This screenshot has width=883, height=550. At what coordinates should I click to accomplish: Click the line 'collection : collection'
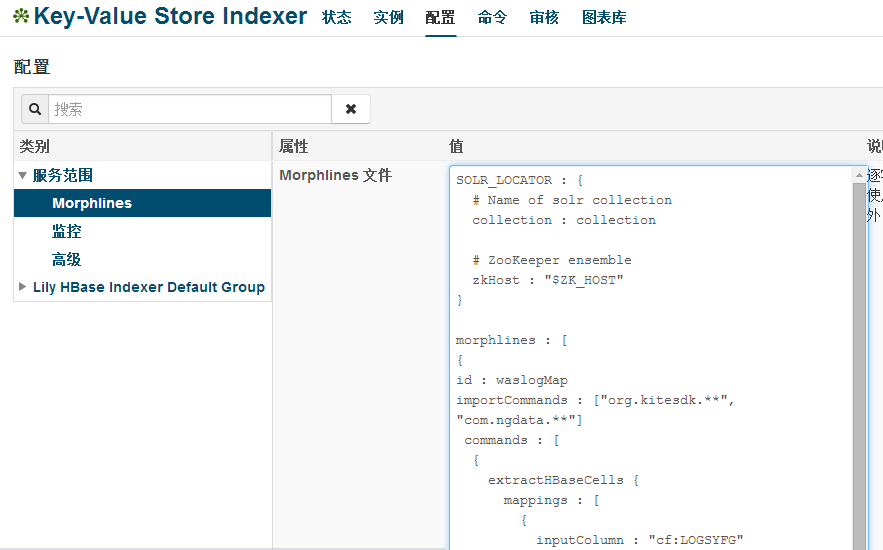pos(564,220)
